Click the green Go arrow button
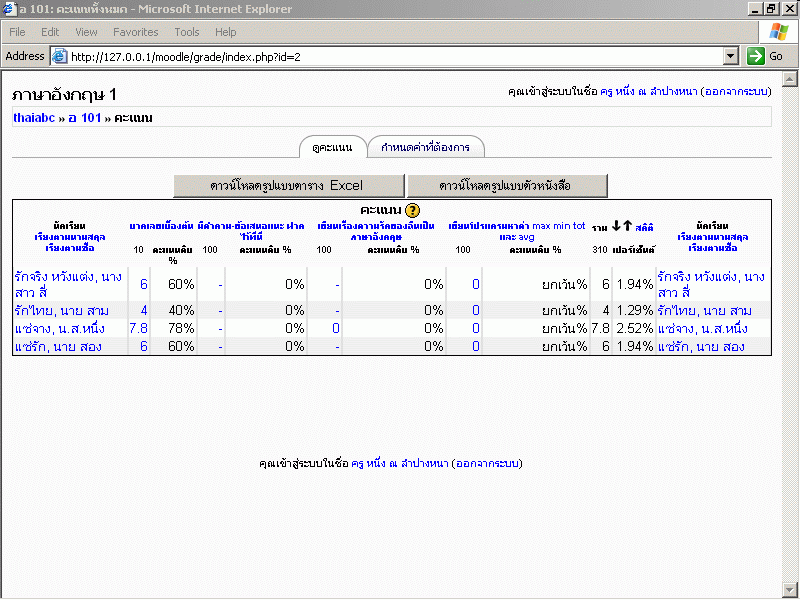Screen dimensions: 800x600 point(757,56)
